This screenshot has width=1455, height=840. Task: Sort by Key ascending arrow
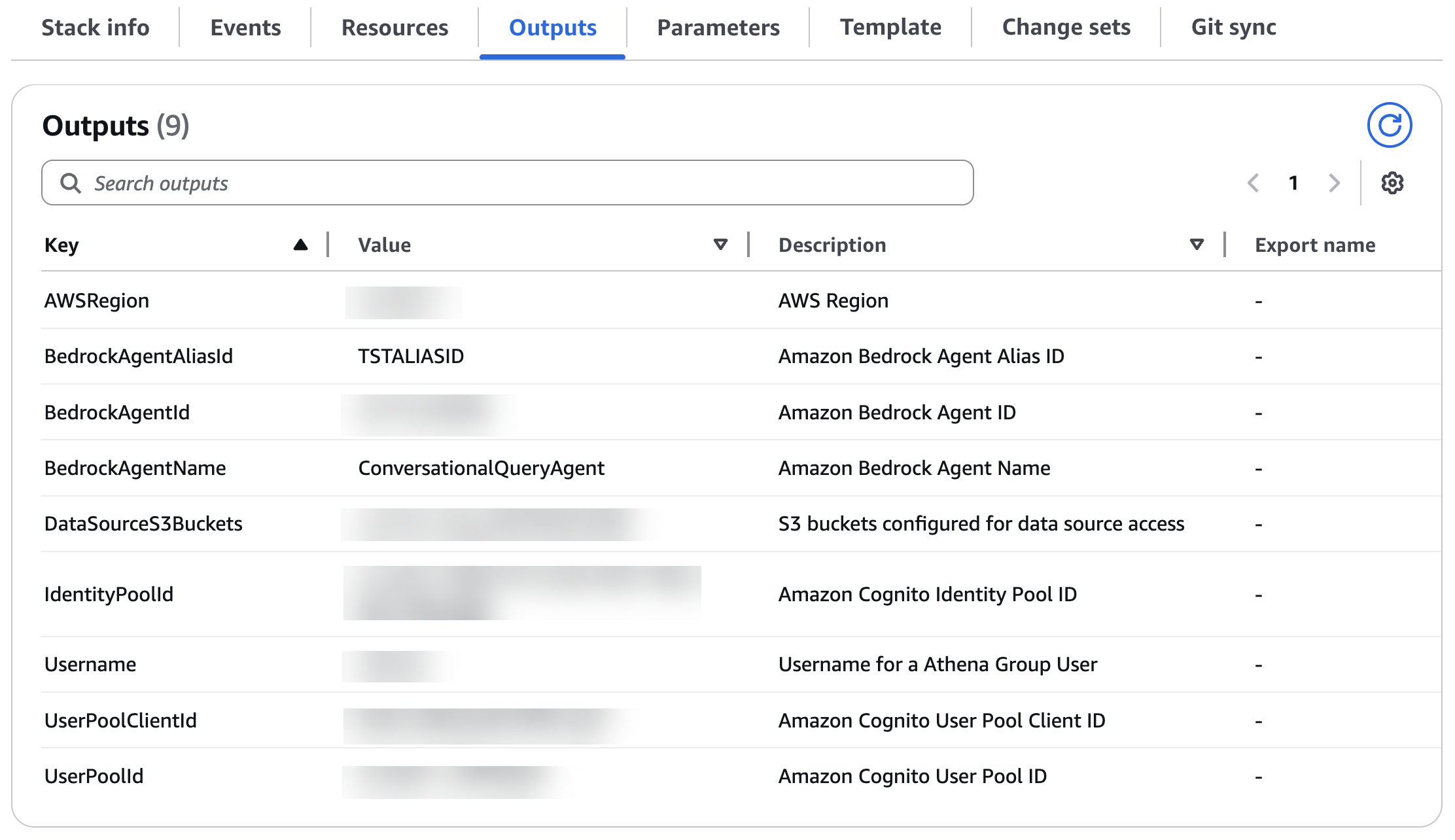coord(300,245)
